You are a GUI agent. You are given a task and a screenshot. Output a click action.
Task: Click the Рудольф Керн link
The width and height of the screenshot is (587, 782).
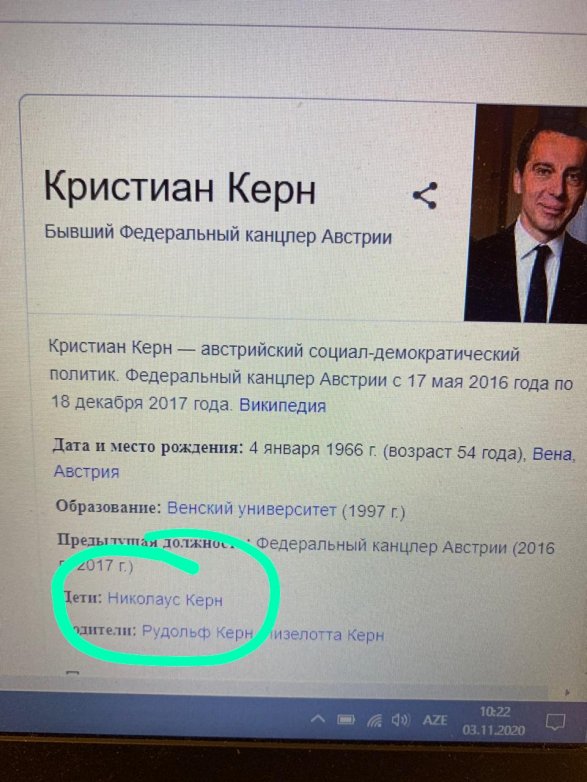(197, 632)
